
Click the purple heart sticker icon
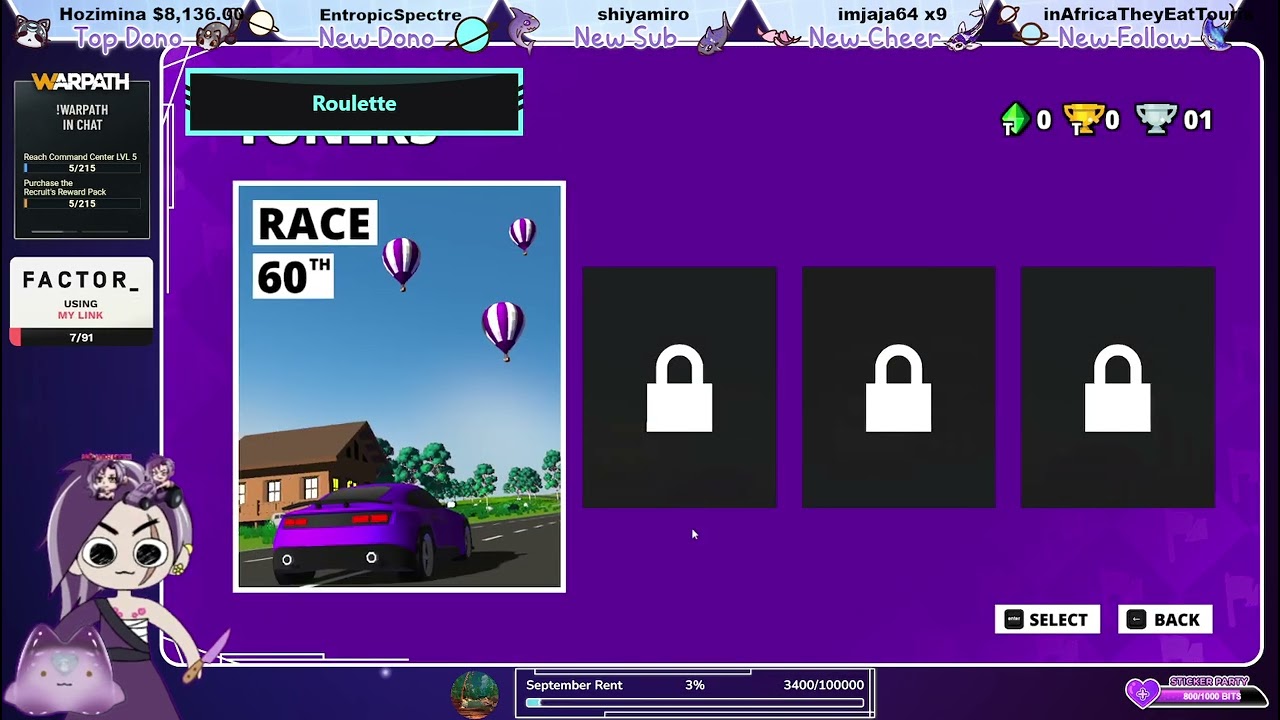point(1142,693)
